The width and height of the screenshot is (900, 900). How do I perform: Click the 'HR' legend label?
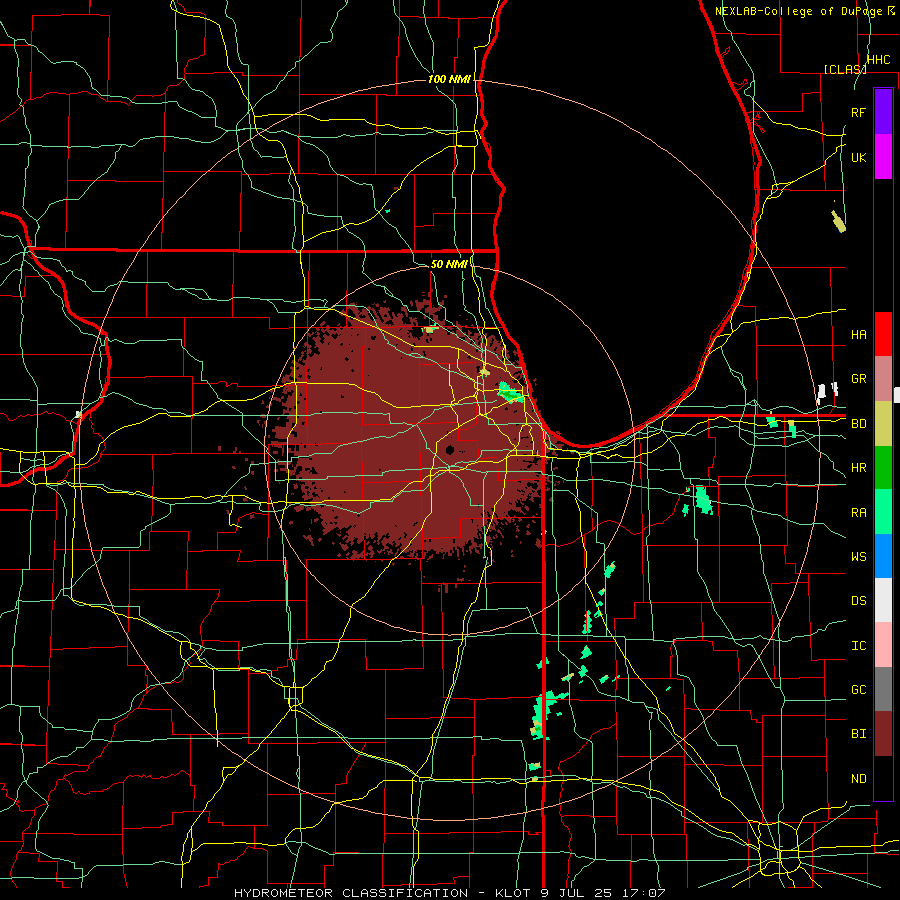click(859, 468)
